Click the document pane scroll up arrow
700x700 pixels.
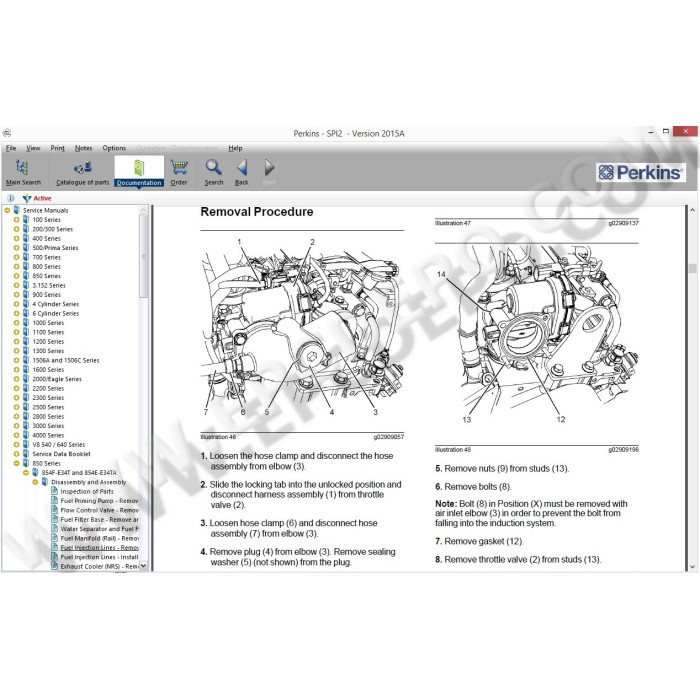tap(692, 210)
